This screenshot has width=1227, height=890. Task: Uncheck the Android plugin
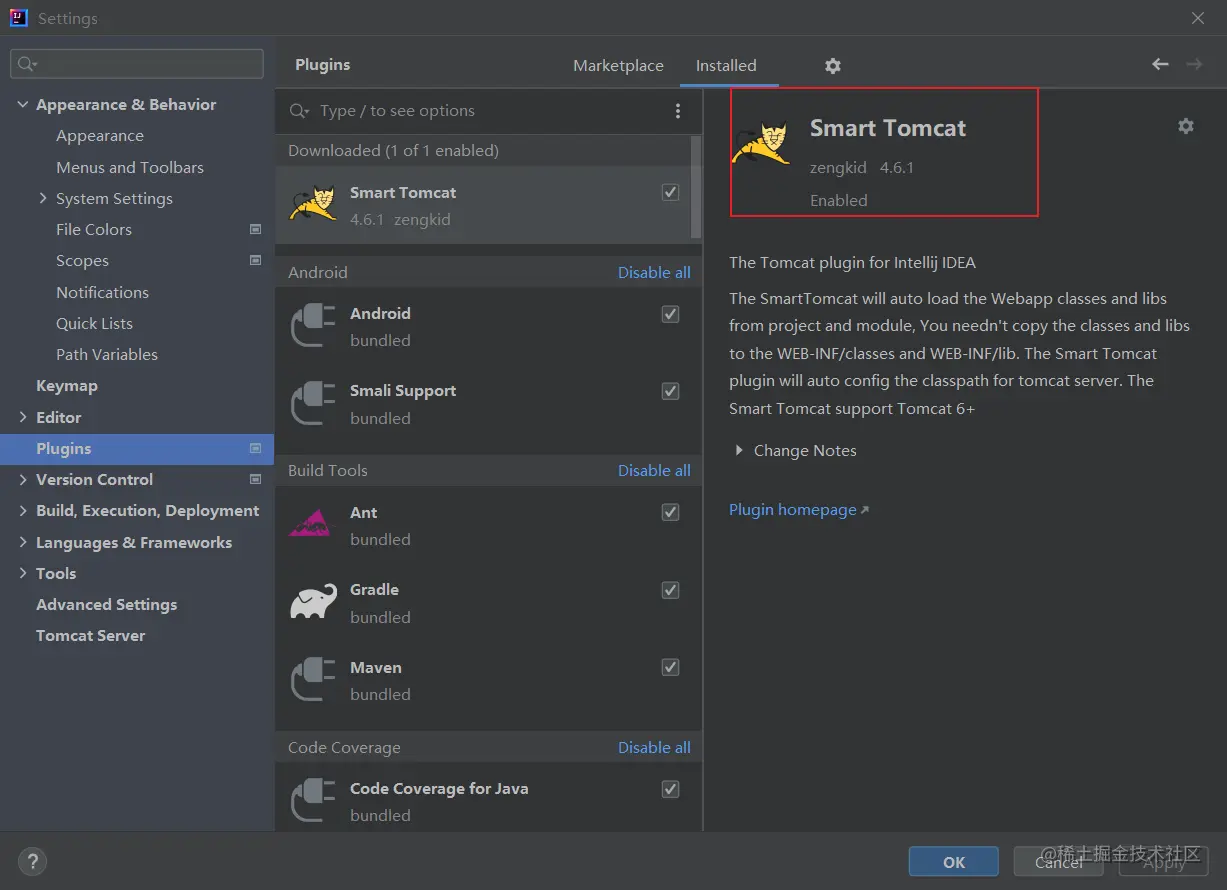(671, 314)
